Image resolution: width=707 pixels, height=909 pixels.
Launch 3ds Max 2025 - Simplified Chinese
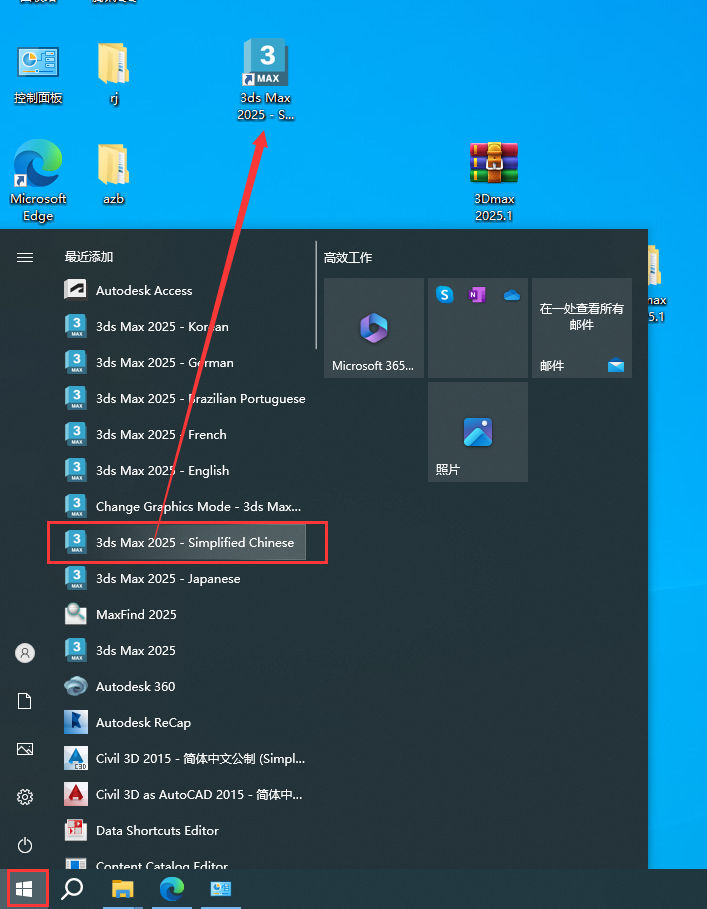click(184, 542)
